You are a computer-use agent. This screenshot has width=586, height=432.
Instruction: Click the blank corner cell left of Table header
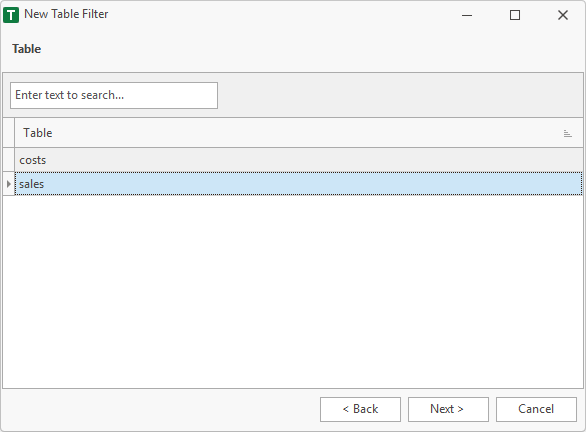point(9,133)
